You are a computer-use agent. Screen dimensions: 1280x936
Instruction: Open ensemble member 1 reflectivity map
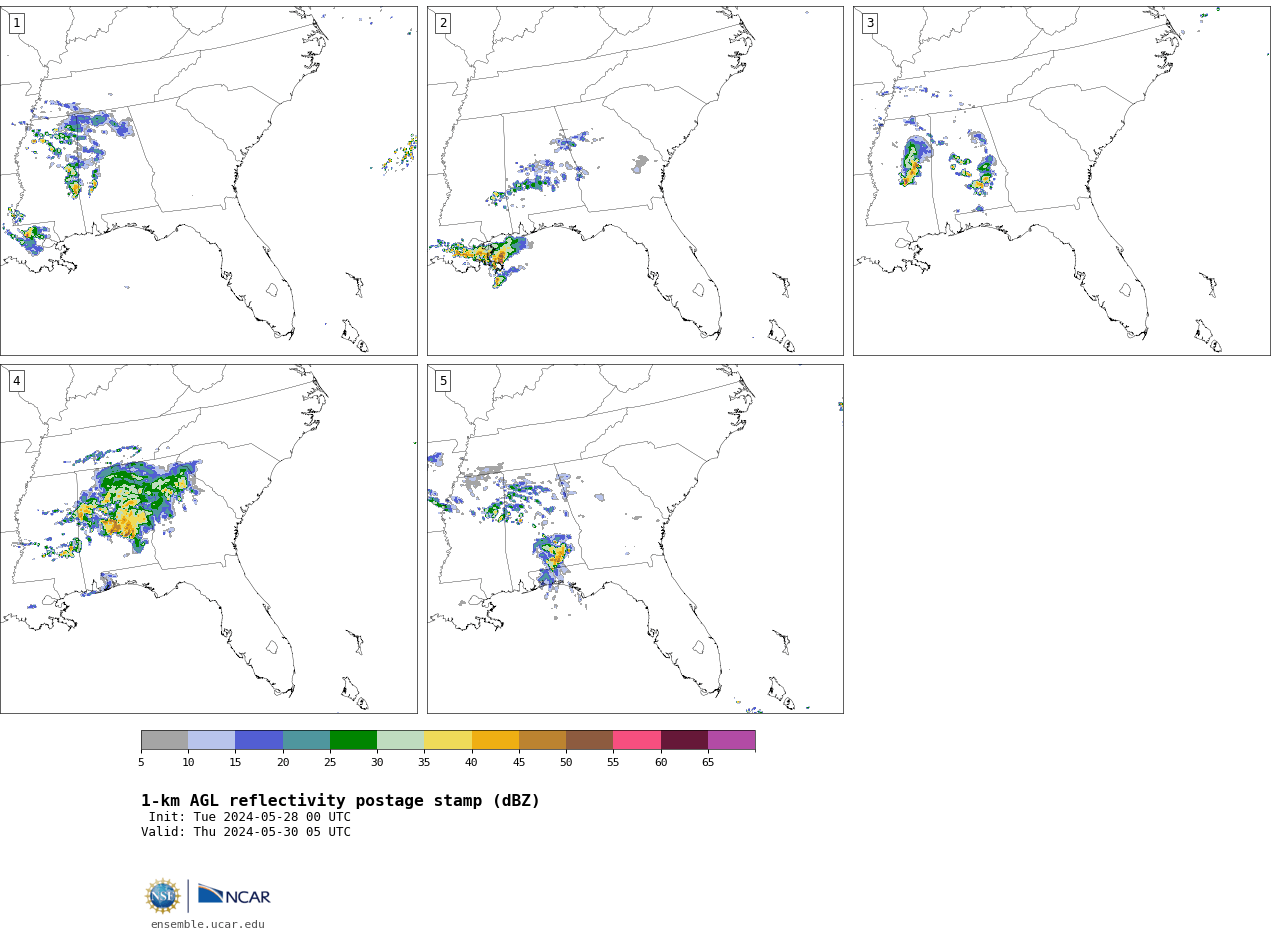[208, 181]
